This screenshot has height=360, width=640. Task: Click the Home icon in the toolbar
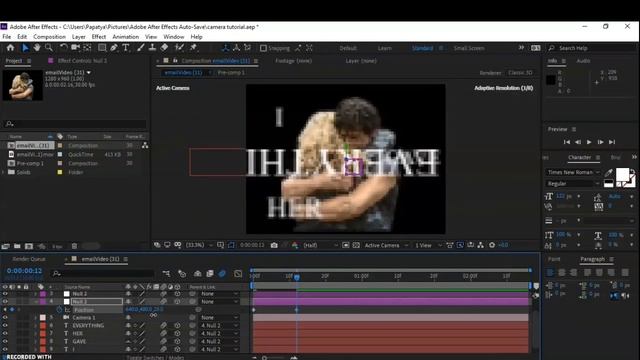(x=10, y=48)
